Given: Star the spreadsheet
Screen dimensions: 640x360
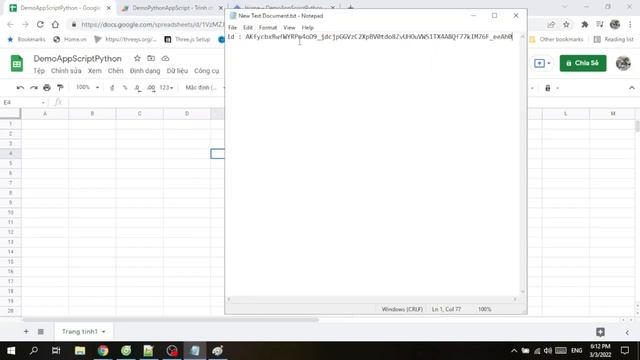Looking at the screenshot, I should [137, 58].
